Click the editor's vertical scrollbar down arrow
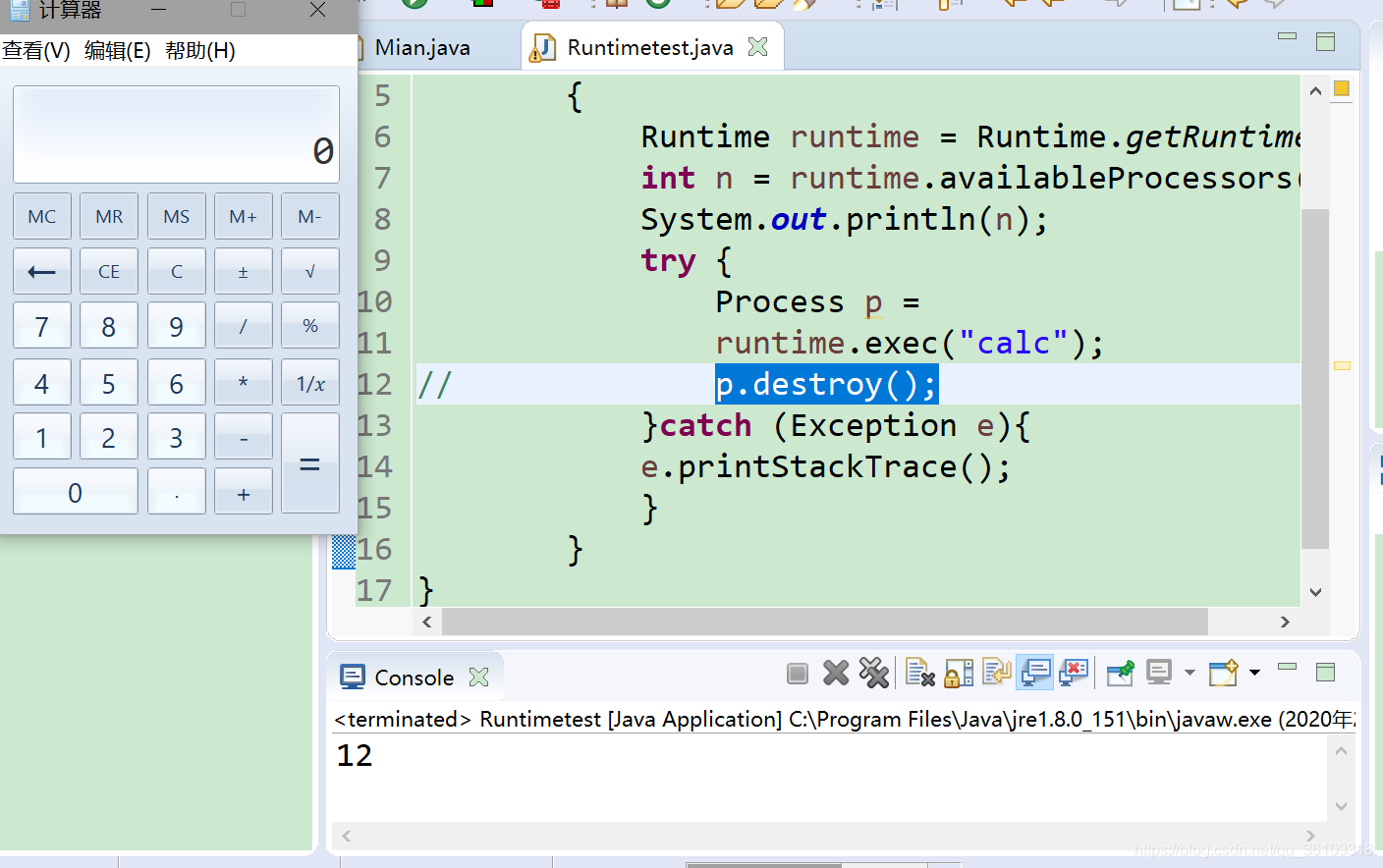Viewport: 1383px width, 868px height. pyautogui.click(x=1315, y=592)
